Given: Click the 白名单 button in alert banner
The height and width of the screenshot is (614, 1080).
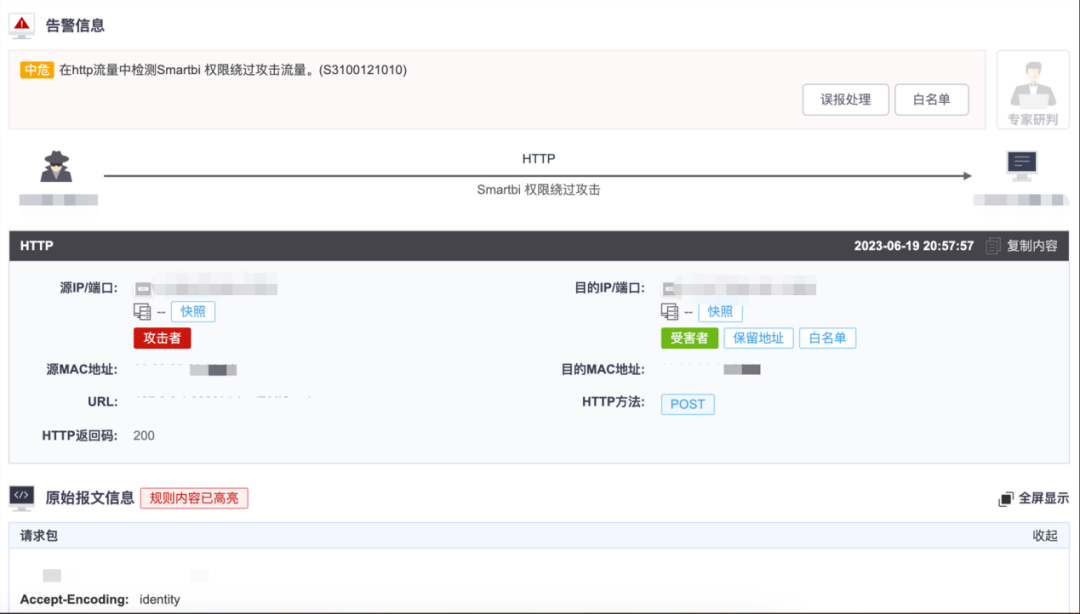Looking at the screenshot, I should click(x=931, y=99).
